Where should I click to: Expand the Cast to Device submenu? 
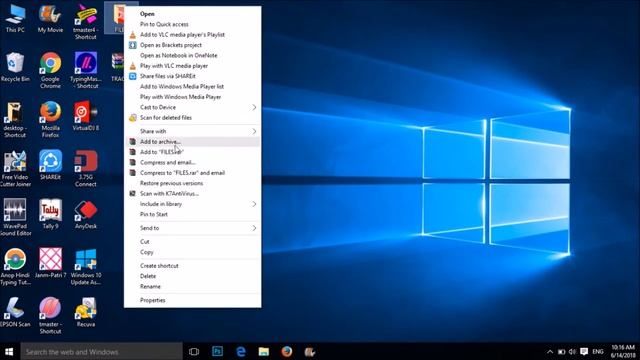click(193, 107)
